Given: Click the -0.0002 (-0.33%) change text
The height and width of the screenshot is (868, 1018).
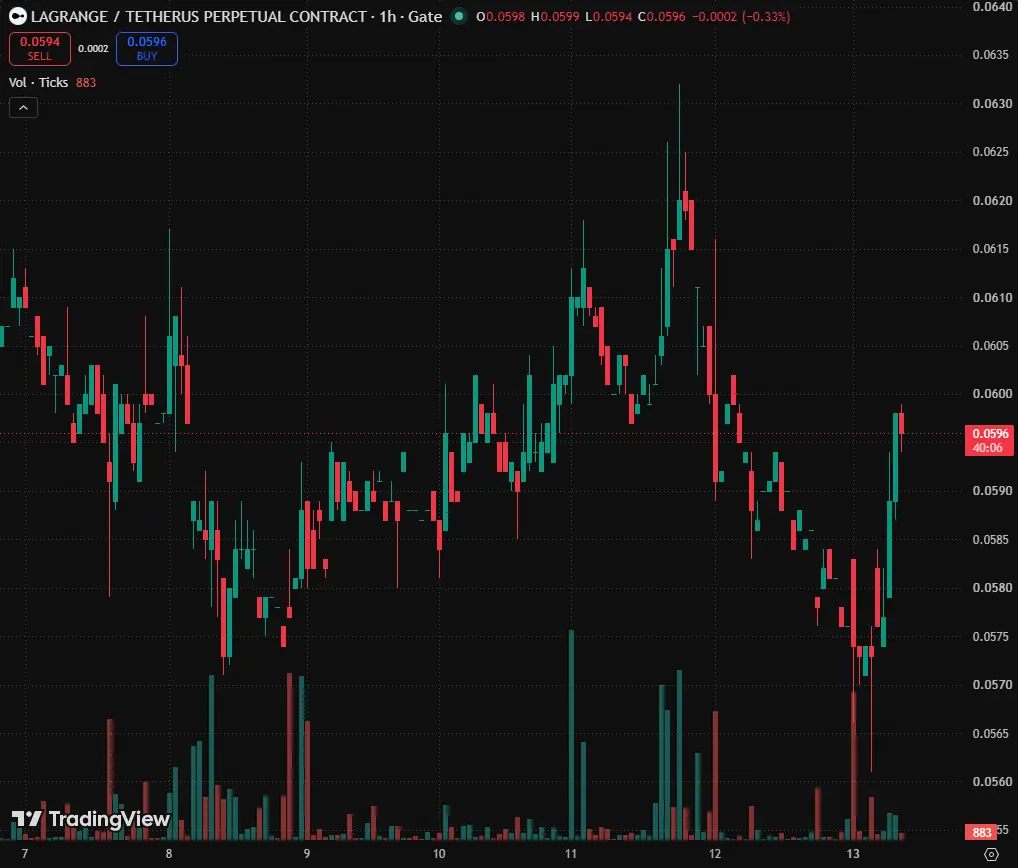Looking at the screenshot, I should 741,17.
